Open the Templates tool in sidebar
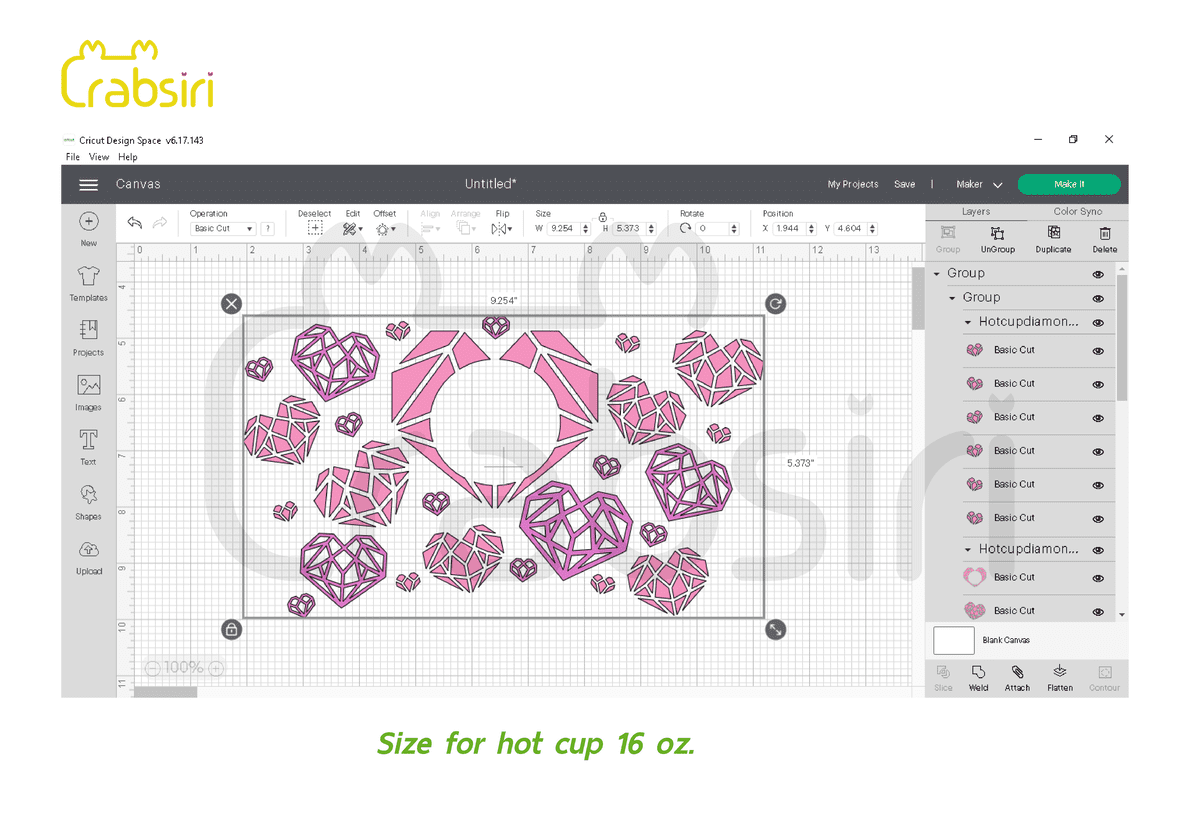1181x817 pixels. [x=88, y=283]
